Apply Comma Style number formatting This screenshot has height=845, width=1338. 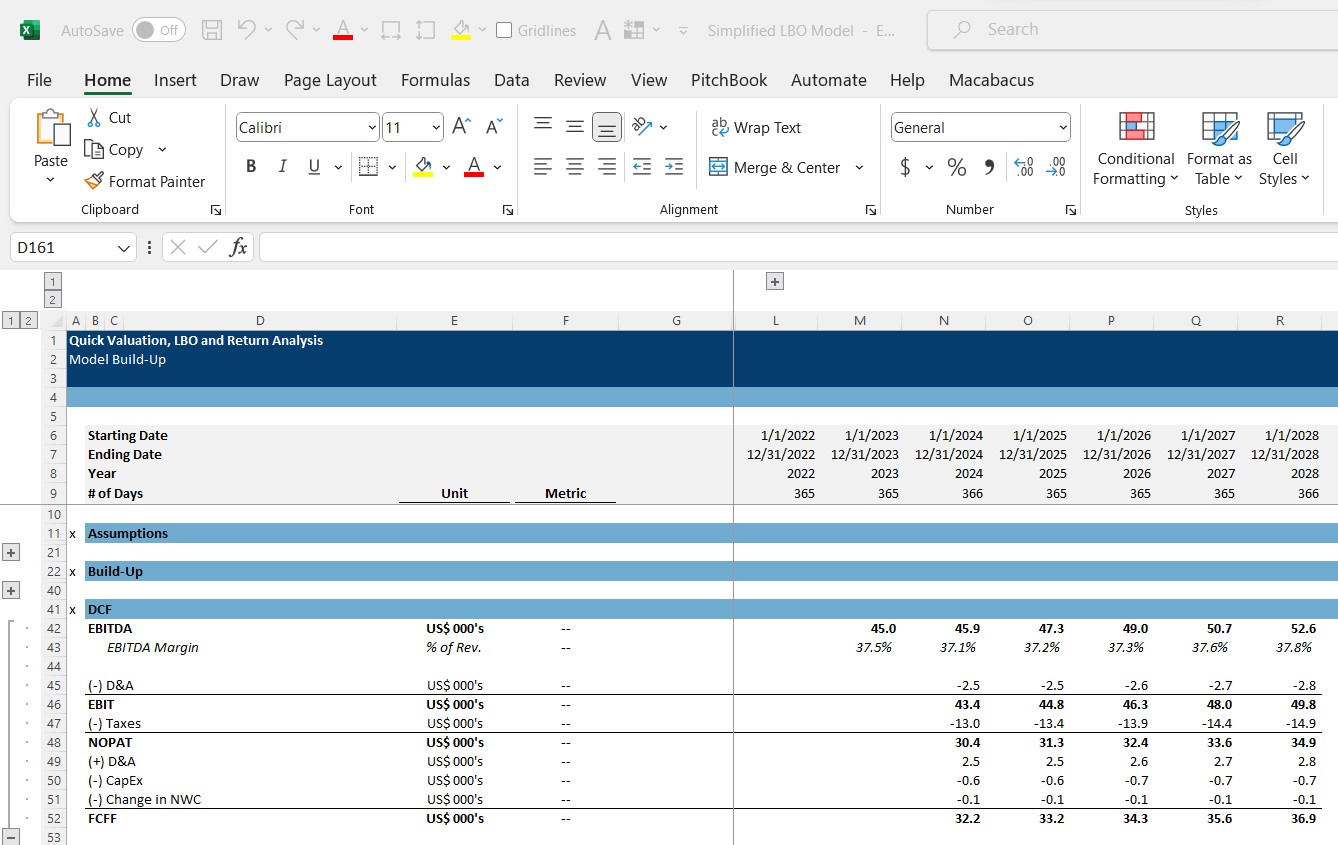click(989, 167)
